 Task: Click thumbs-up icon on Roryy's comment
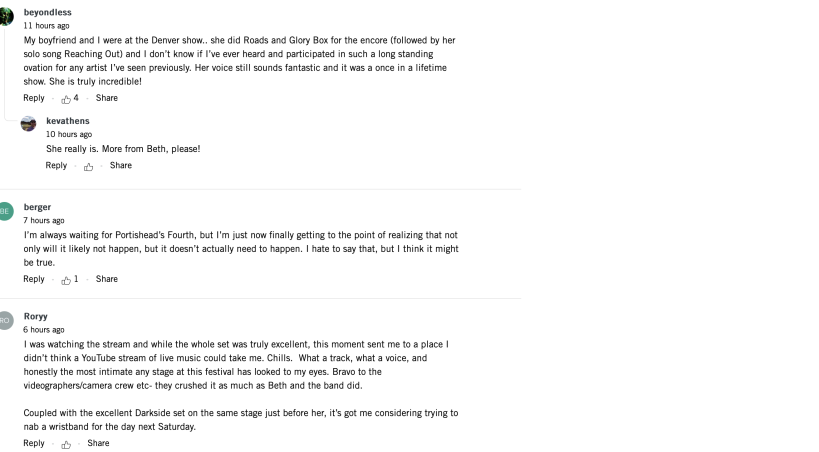pos(66,443)
